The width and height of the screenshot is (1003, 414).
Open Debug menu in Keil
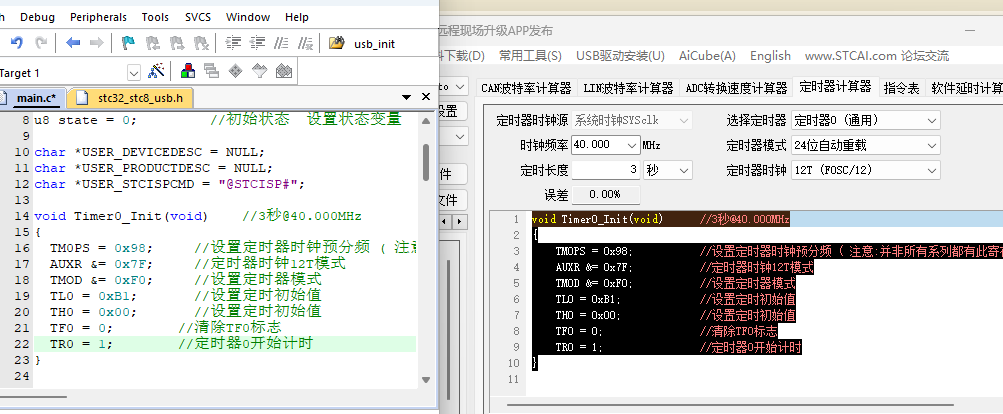37,17
